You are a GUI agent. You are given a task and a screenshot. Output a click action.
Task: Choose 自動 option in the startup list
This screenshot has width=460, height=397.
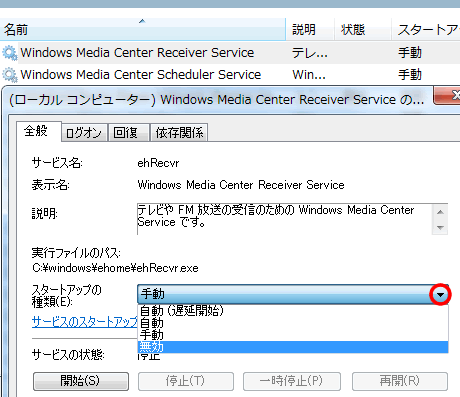[x=293, y=323]
